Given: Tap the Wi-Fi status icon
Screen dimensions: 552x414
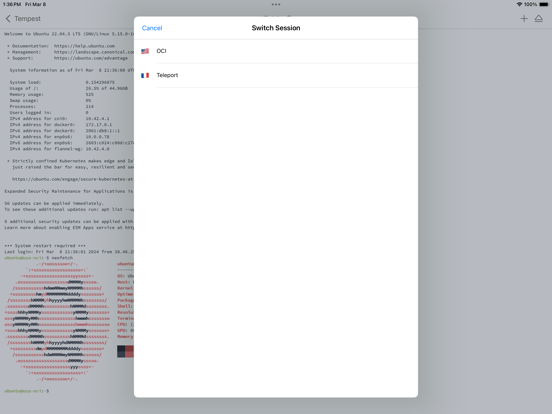Looking at the screenshot, I should pyautogui.click(x=519, y=4).
